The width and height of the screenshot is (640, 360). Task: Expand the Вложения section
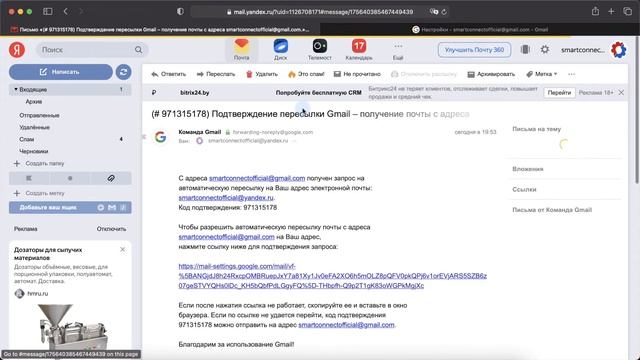tap(528, 169)
